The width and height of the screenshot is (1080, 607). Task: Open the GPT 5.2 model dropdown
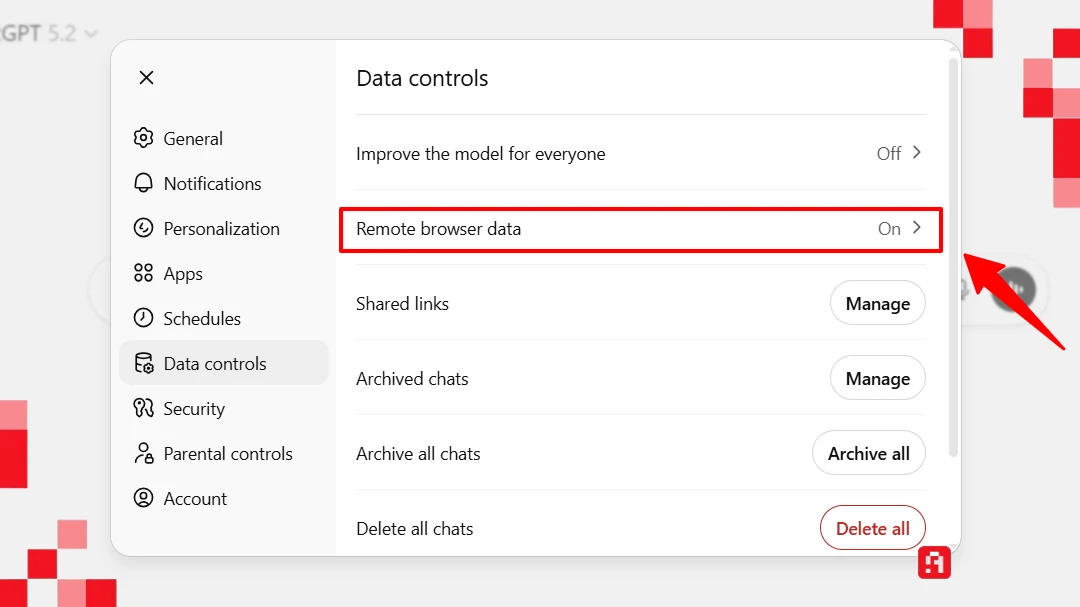point(50,33)
